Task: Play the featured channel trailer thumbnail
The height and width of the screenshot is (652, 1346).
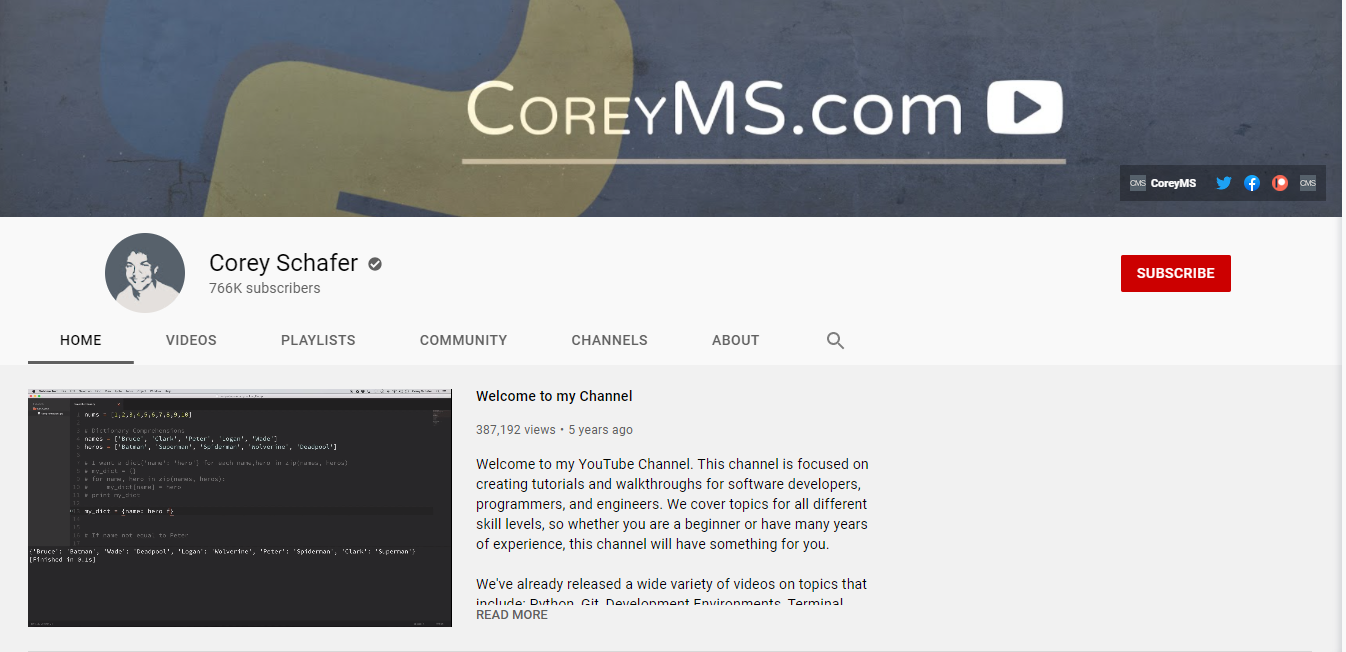Action: (x=240, y=508)
